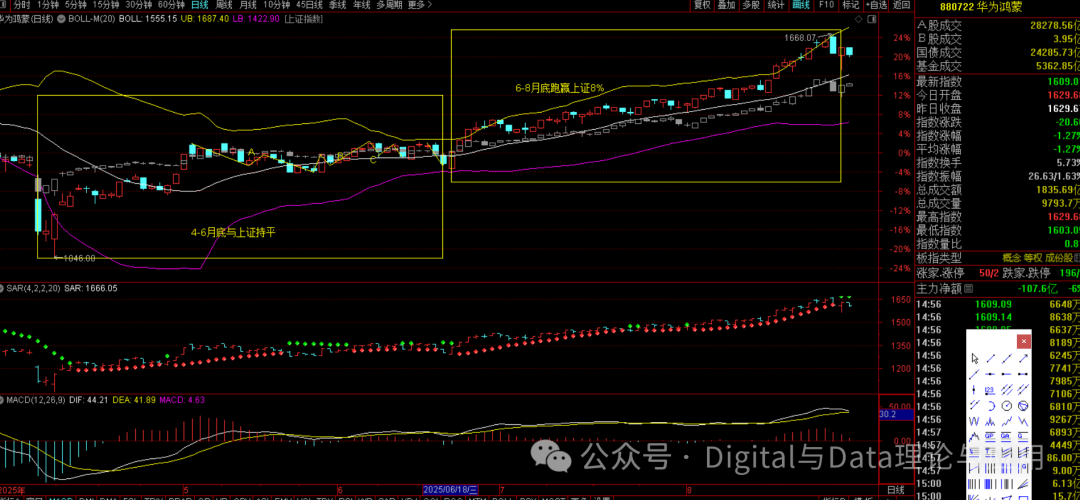
Task: Click the 最新指数 row
Action: (997, 81)
